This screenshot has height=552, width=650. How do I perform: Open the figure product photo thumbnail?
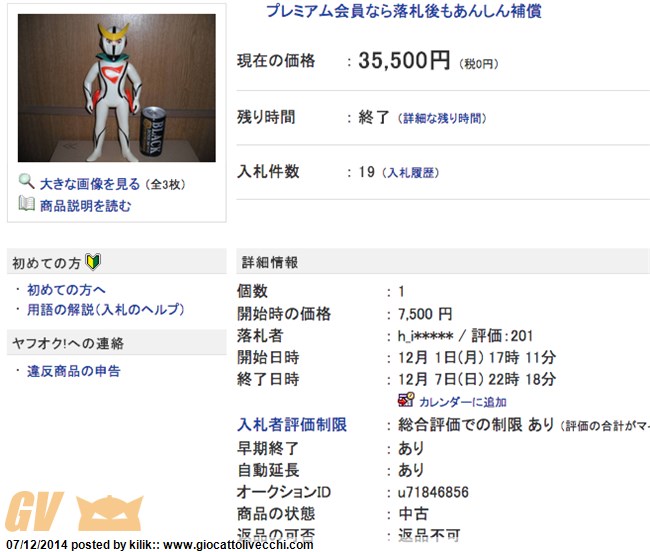(116, 88)
